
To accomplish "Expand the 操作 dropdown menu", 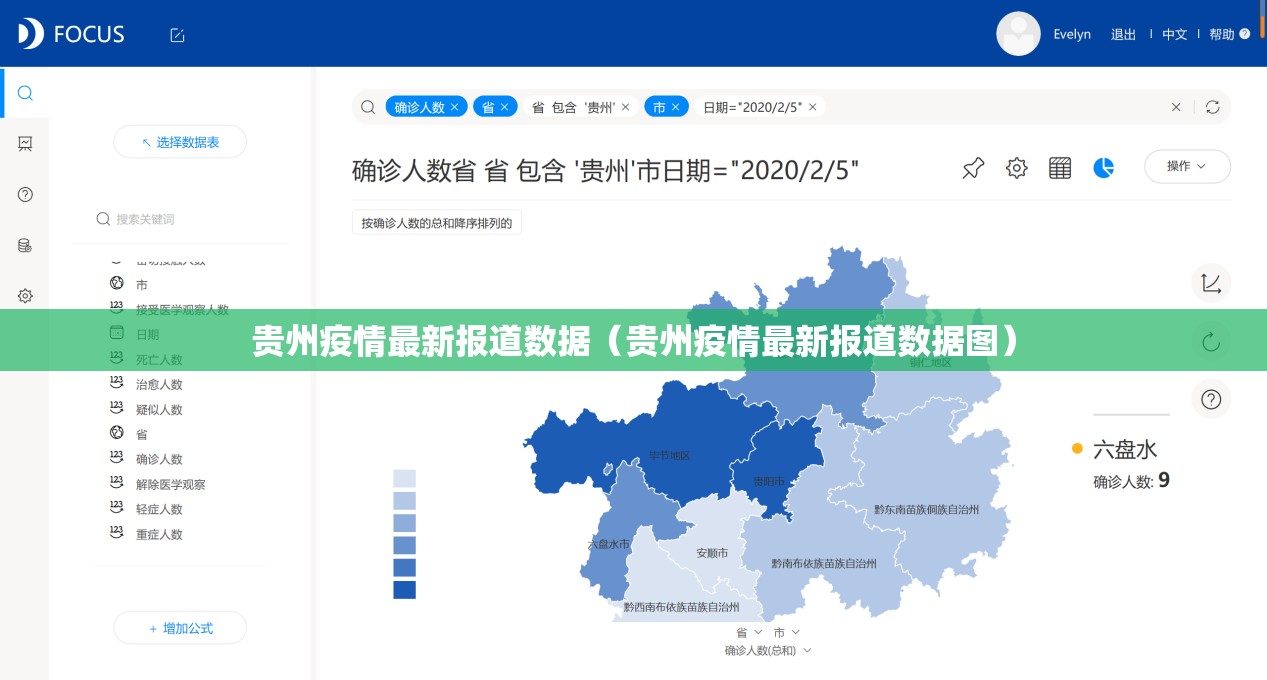I will click(1187, 167).
